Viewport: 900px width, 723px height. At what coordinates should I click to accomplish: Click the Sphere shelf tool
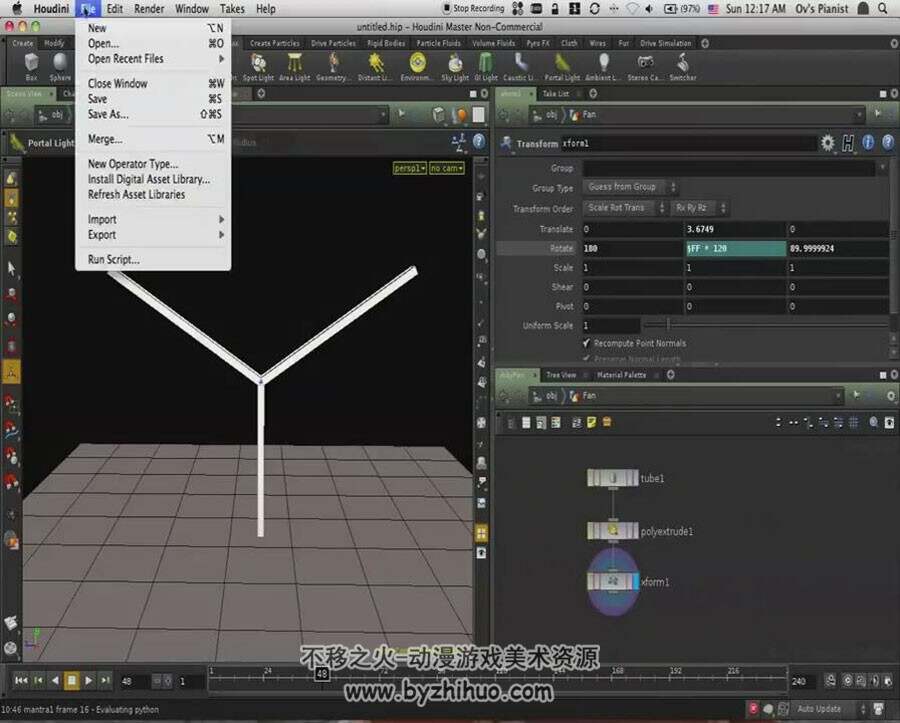[x=60, y=67]
